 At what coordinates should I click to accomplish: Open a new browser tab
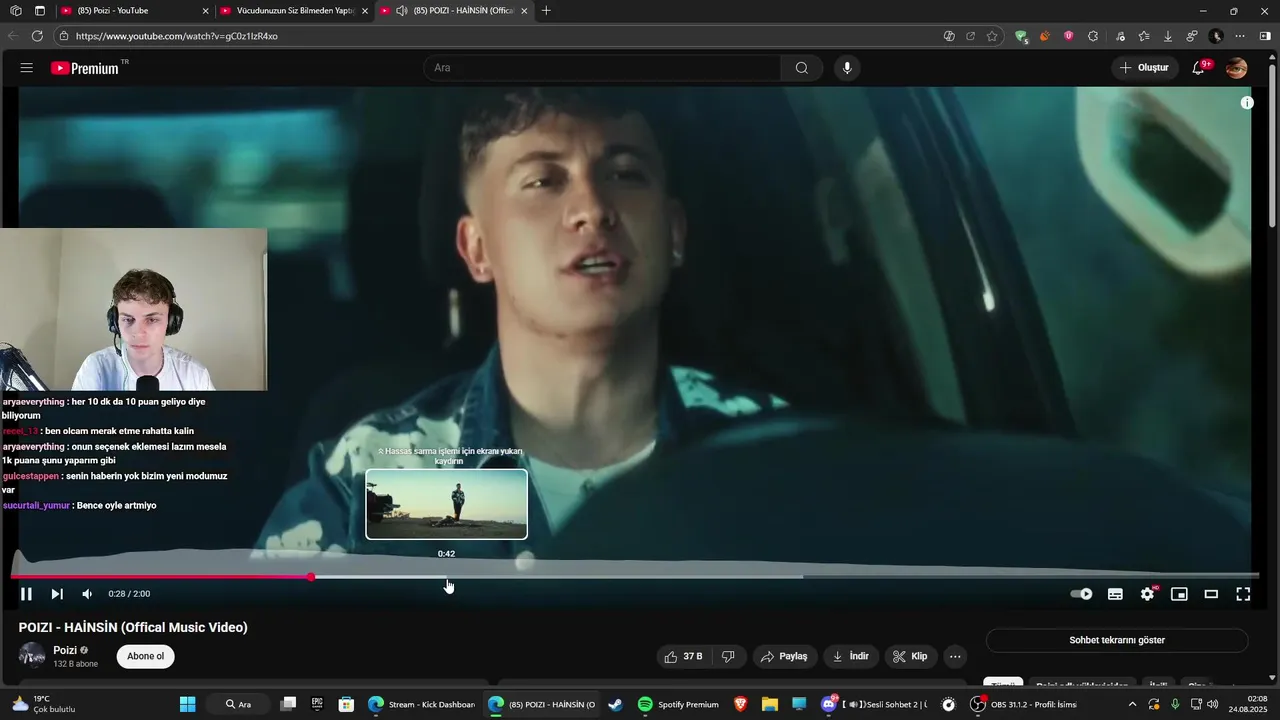coord(545,10)
